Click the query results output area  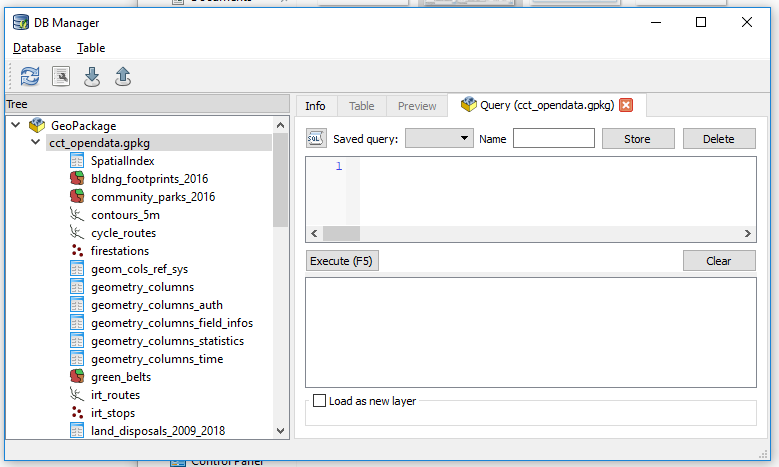(x=531, y=332)
